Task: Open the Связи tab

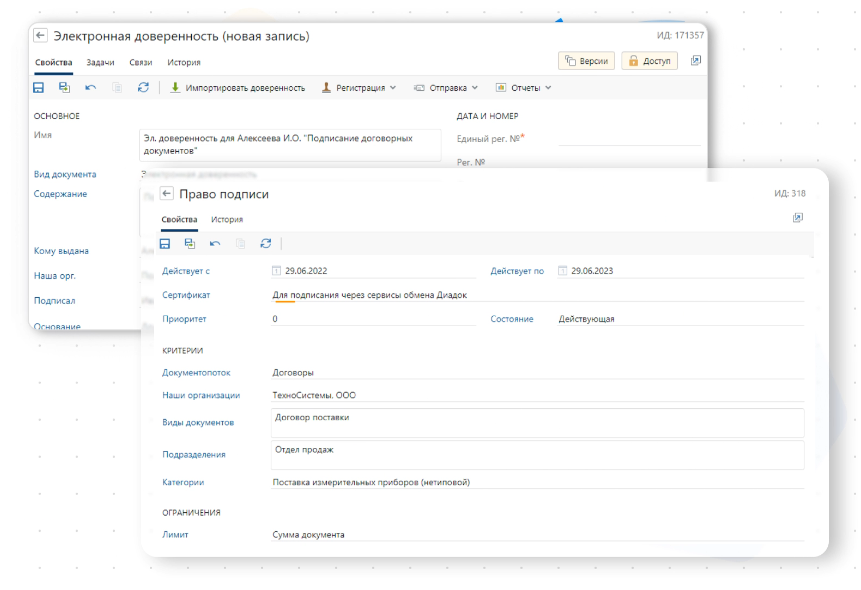Action: (141, 62)
